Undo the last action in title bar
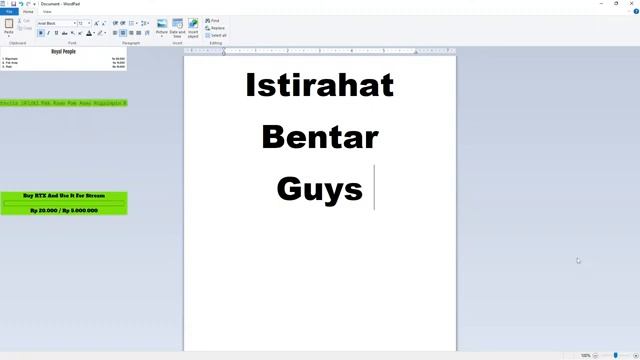 [21, 4]
